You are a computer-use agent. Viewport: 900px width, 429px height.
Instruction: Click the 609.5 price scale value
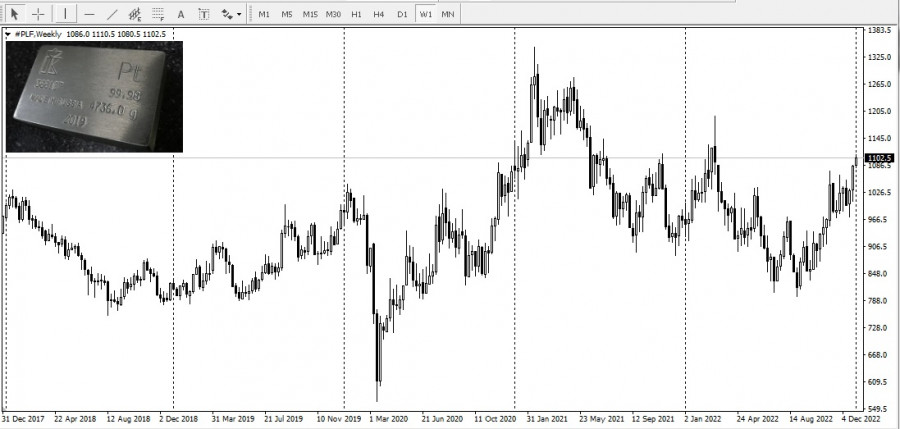click(x=879, y=382)
